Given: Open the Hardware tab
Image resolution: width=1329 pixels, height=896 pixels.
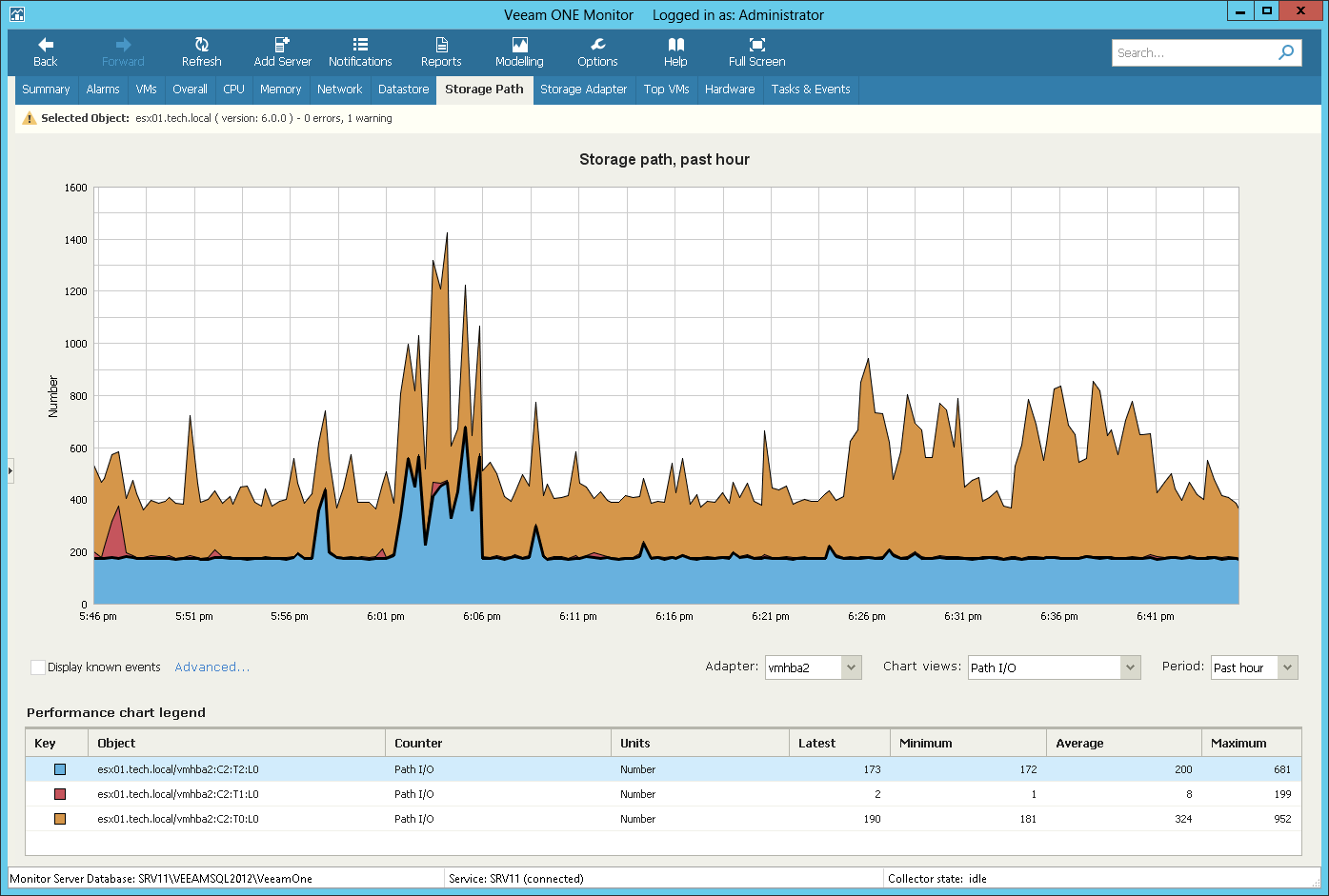Looking at the screenshot, I should [730, 90].
